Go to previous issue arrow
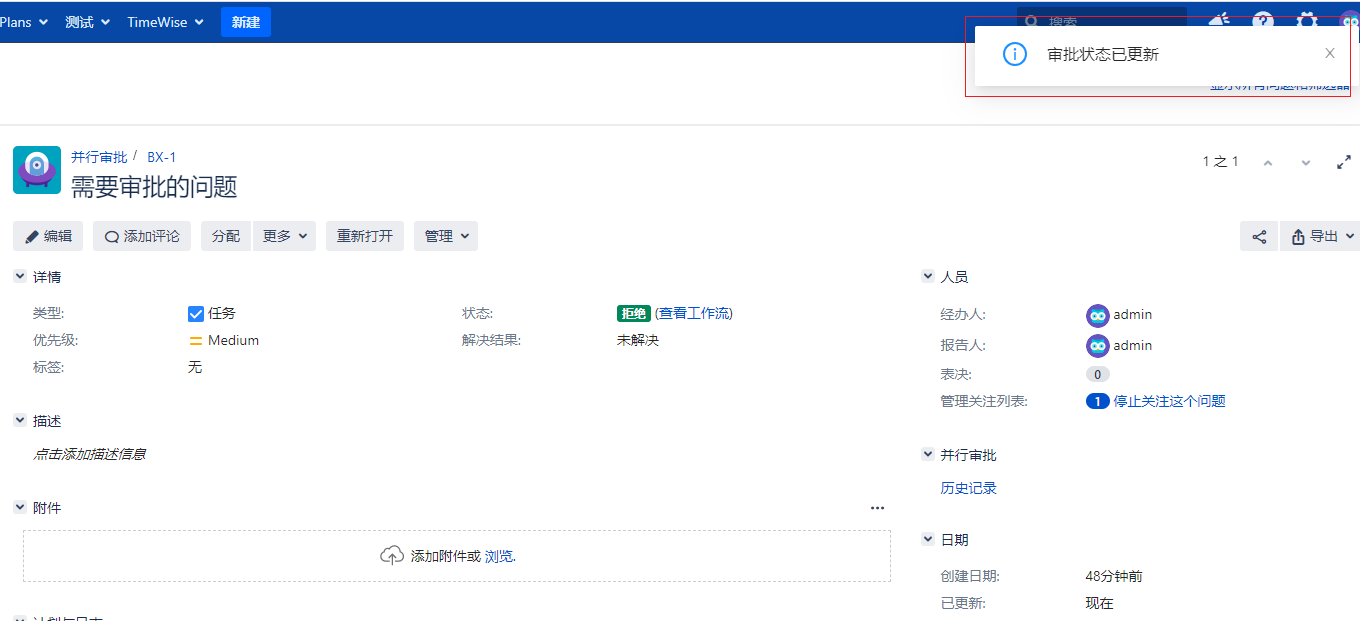Viewport: 1360px width, 621px height. pos(1268,162)
